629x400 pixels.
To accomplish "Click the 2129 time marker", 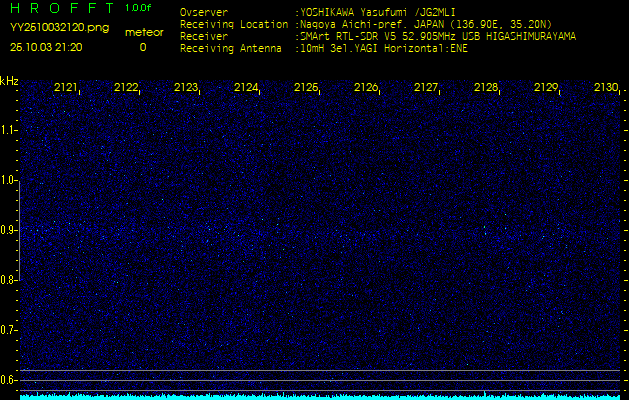I will coord(546,88).
